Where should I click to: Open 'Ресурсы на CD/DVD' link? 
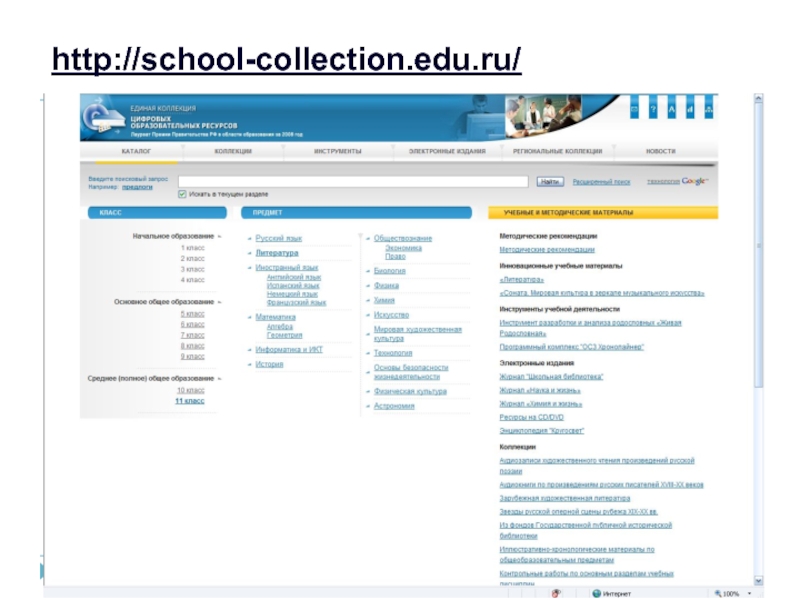pos(532,417)
